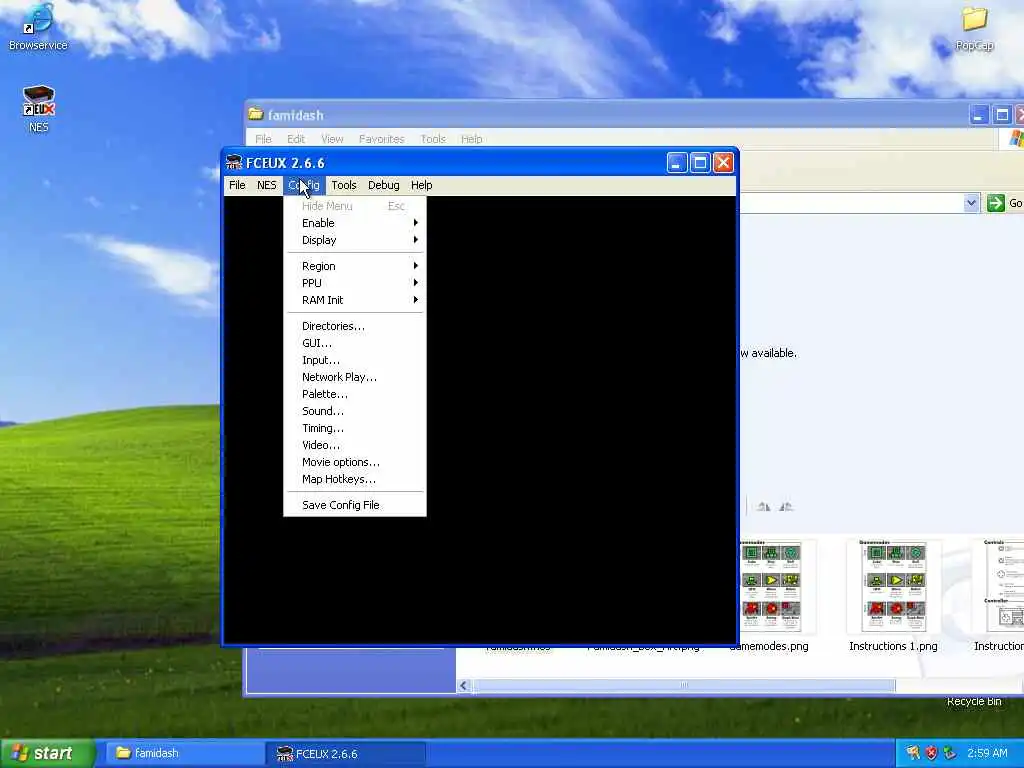This screenshot has height=768, width=1024.
Task: Open the Browservice desktop shortcut icon
Action: (38, 26)
